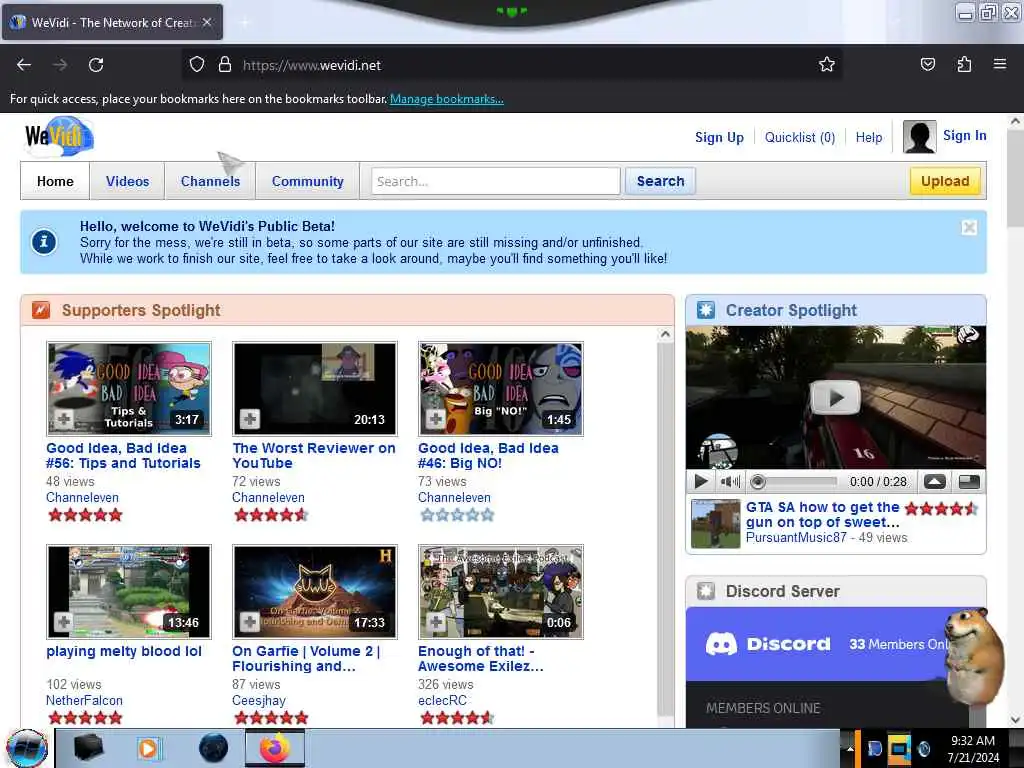
Task: Open Quicklist (0) link
Action: 800,137
